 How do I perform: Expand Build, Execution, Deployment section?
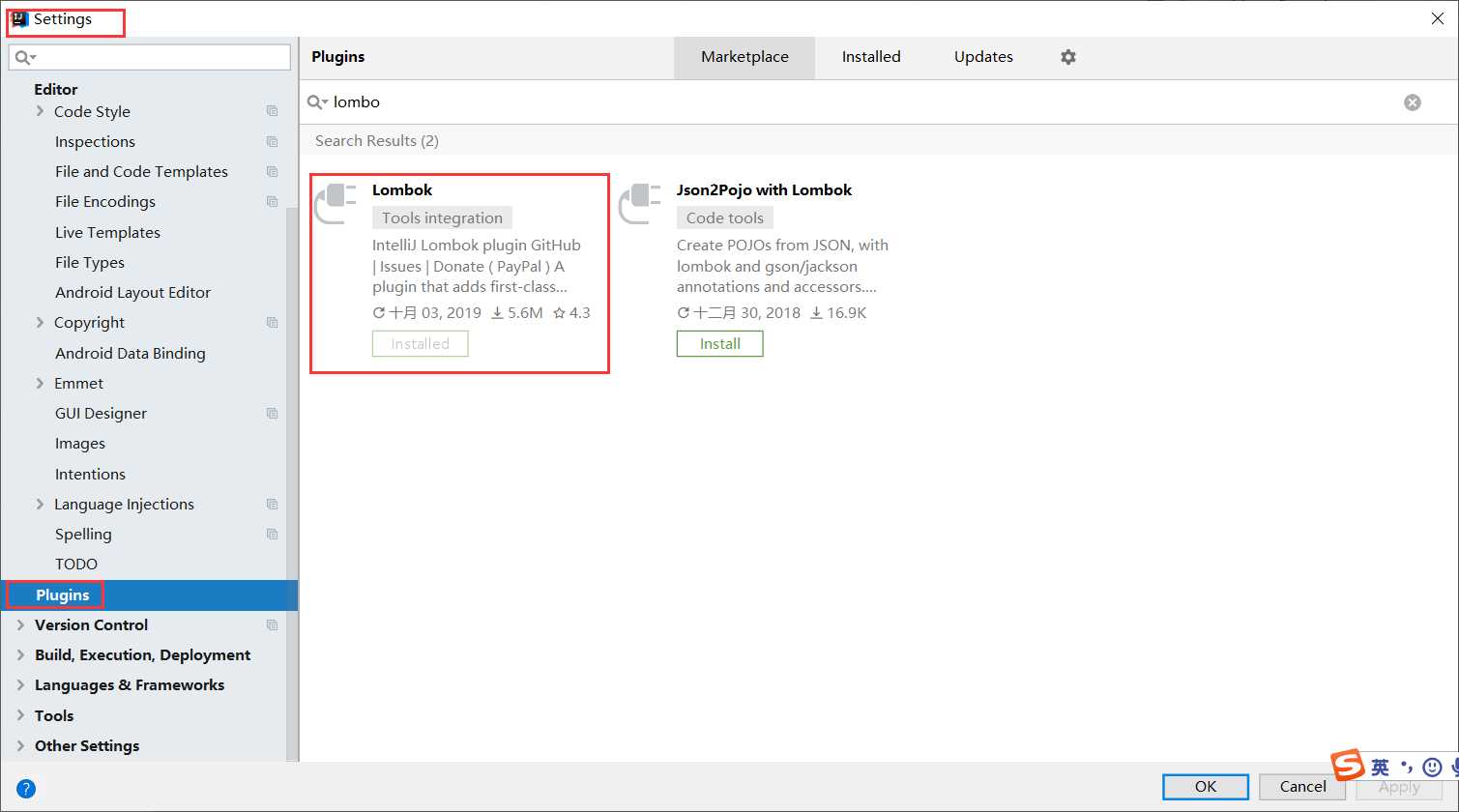coord(20,654)
